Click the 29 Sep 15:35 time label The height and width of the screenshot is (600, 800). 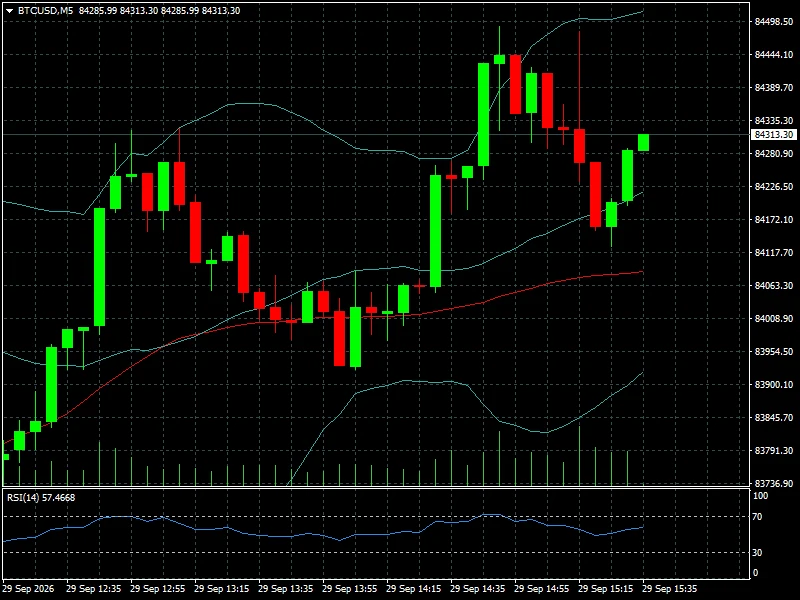point(669,589)
